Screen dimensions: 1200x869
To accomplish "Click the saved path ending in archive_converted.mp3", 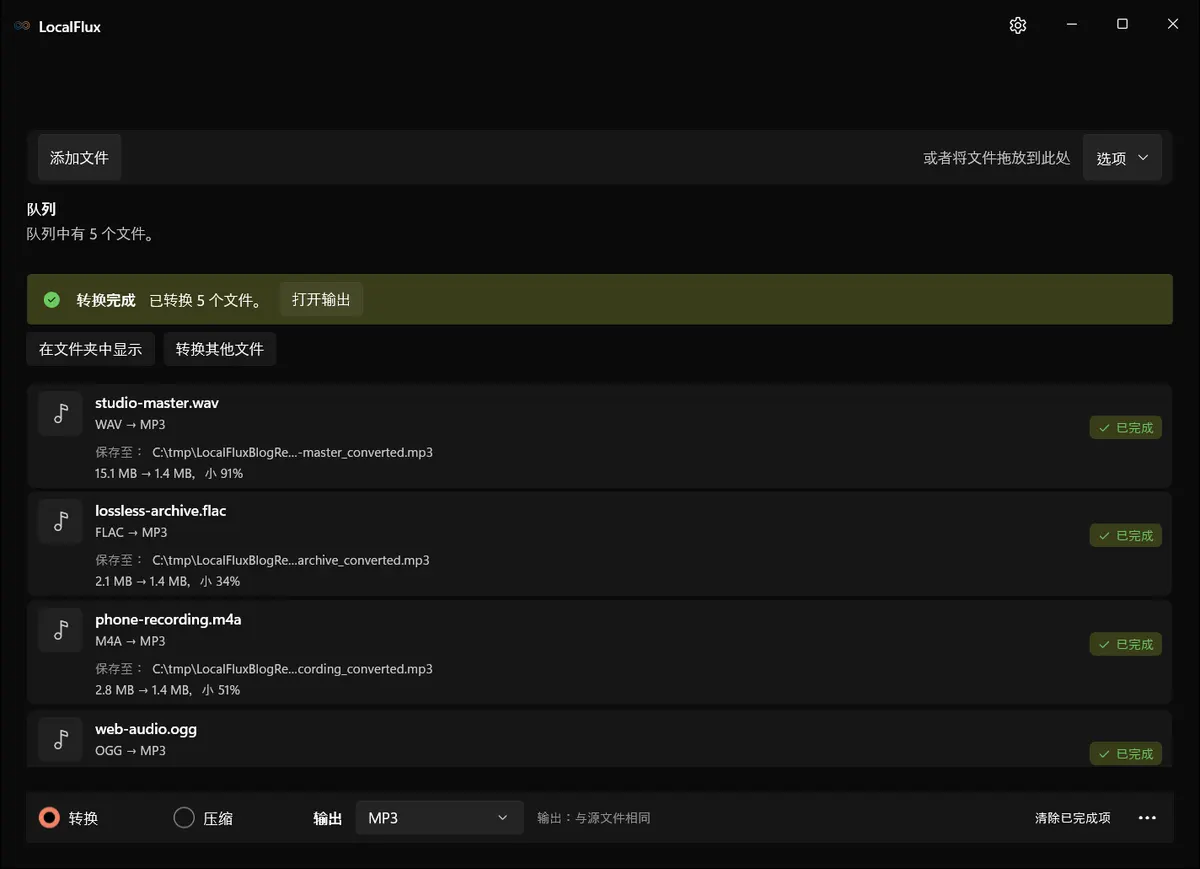I will 291,560.
